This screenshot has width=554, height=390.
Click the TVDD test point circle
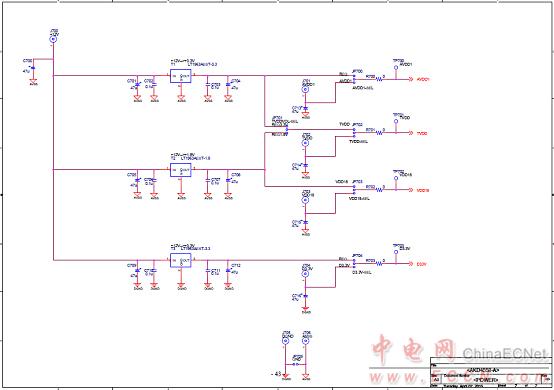(396, 122)
